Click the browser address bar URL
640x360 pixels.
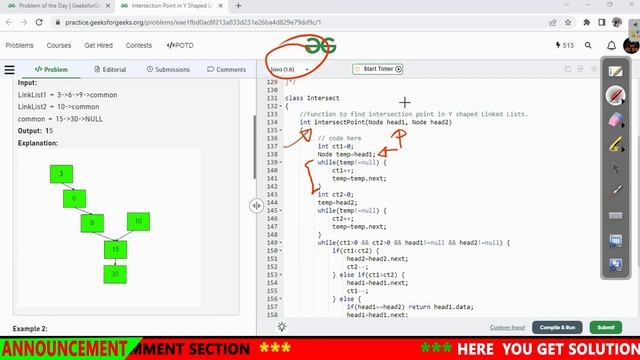(x=193, y=22)
